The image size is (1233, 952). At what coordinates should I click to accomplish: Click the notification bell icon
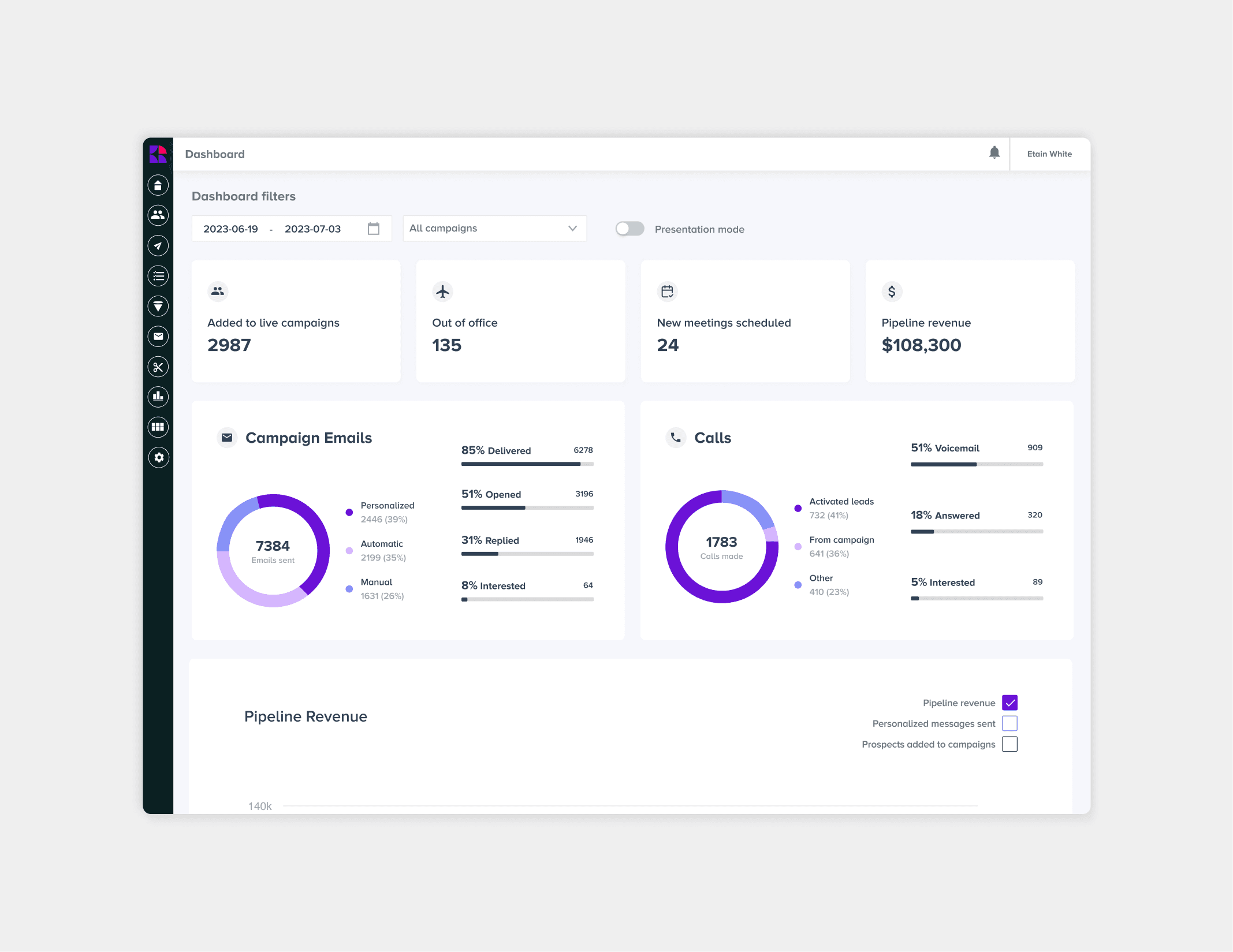point(994,153)
